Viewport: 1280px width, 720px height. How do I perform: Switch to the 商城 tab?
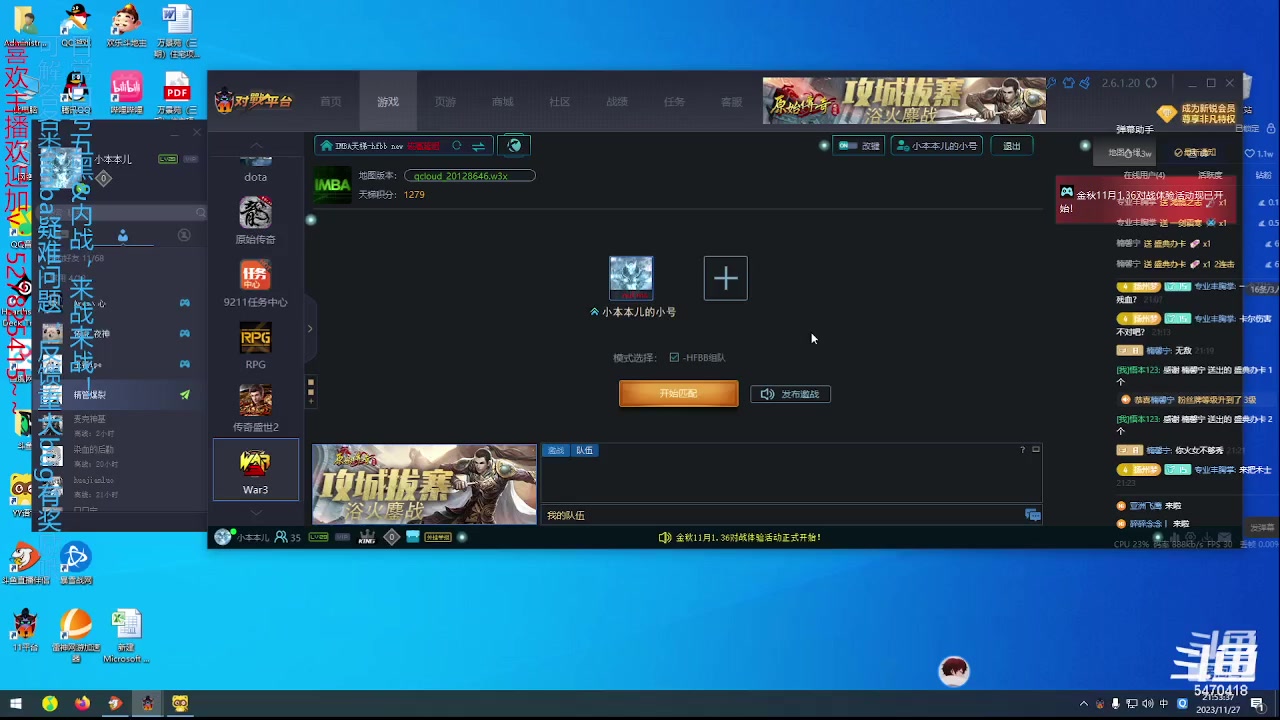[502, 101]
